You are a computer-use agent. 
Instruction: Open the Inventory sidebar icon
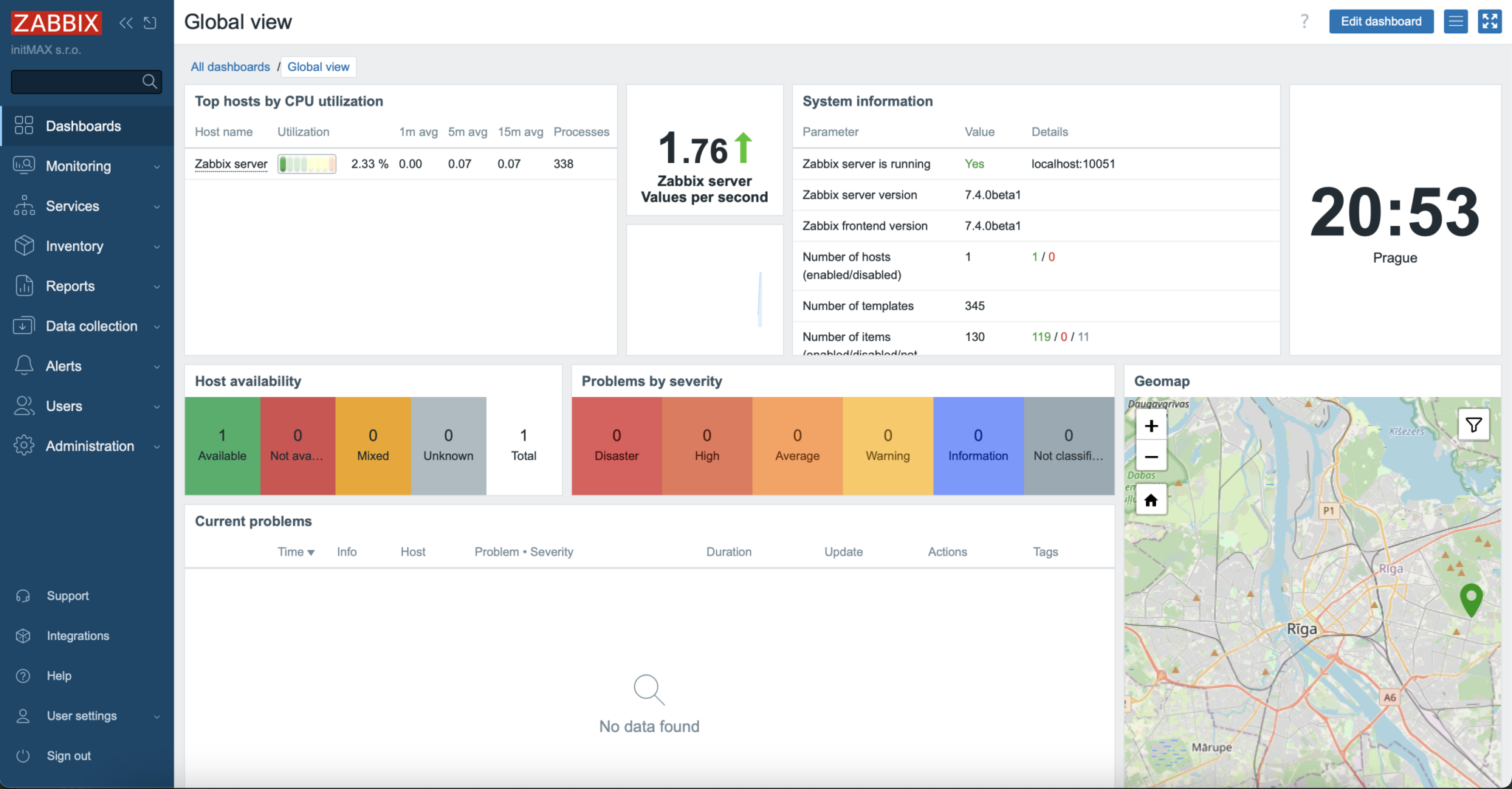24,246
